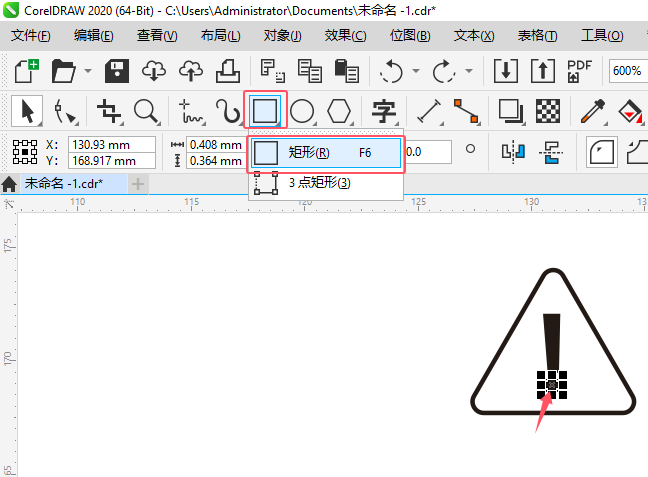648x477 pixels.
Task: Click the Round corner icon
Action: point(602,152)
